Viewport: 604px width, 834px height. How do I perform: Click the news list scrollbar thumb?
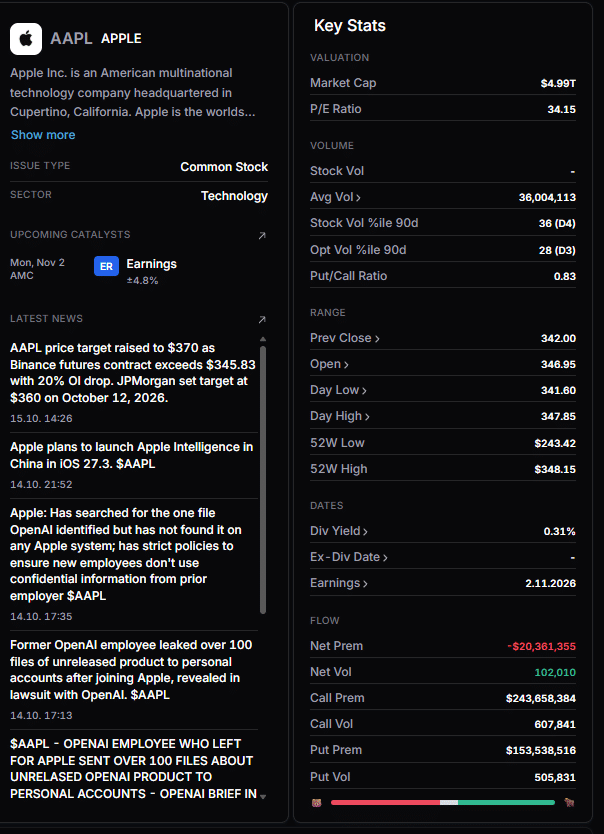pos(263,480)
